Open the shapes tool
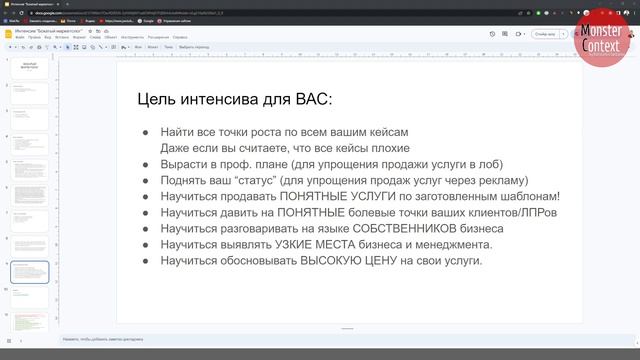Image resolution: width=640 pixels, height=360 pixels. pos(93,47)
